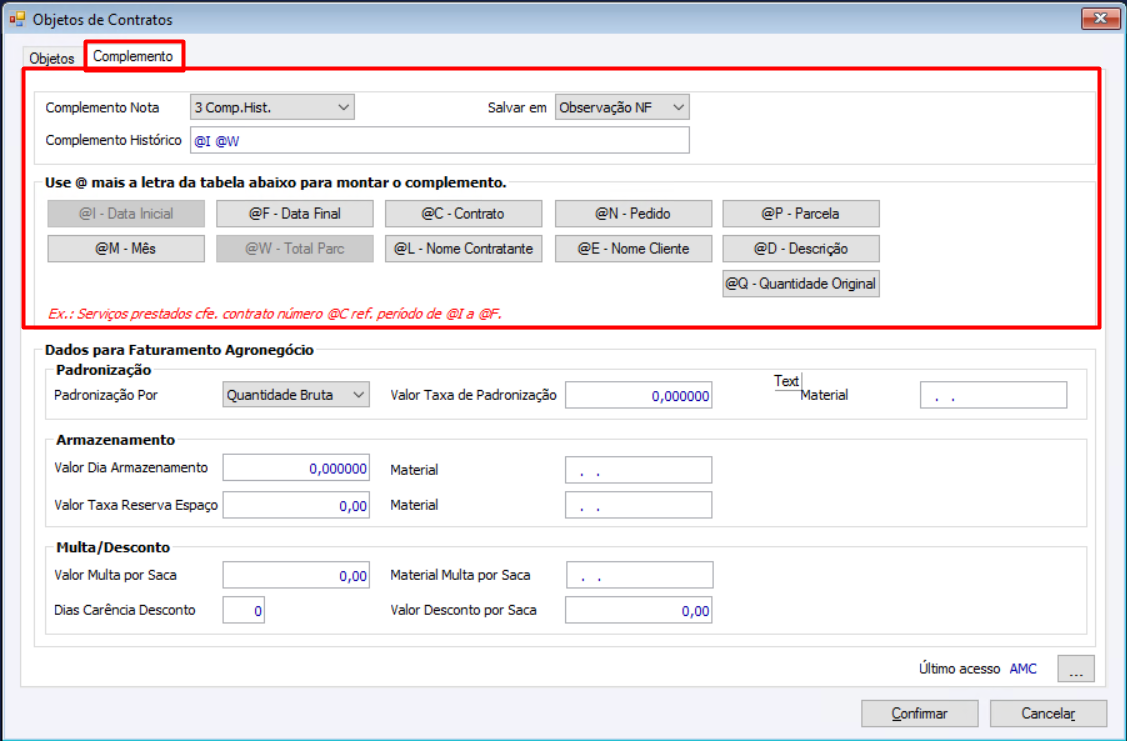Switch to the Objetos tab
1127x741 pixels.
(x=52, y=58)
